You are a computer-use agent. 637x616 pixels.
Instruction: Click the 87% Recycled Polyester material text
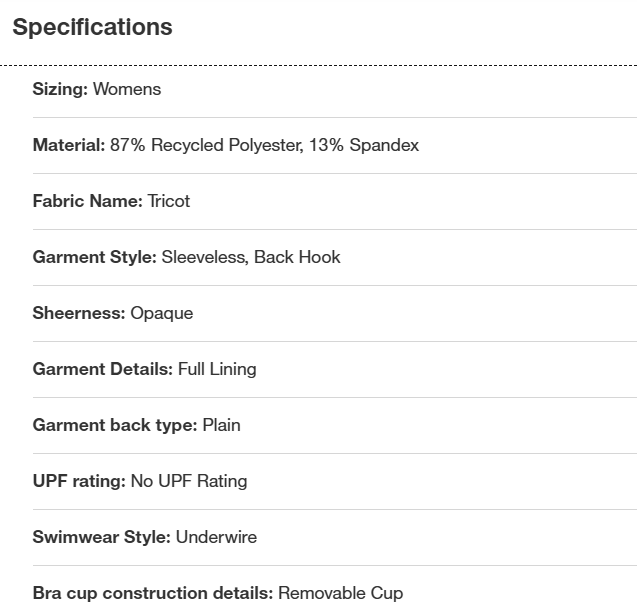coord(207,145)
